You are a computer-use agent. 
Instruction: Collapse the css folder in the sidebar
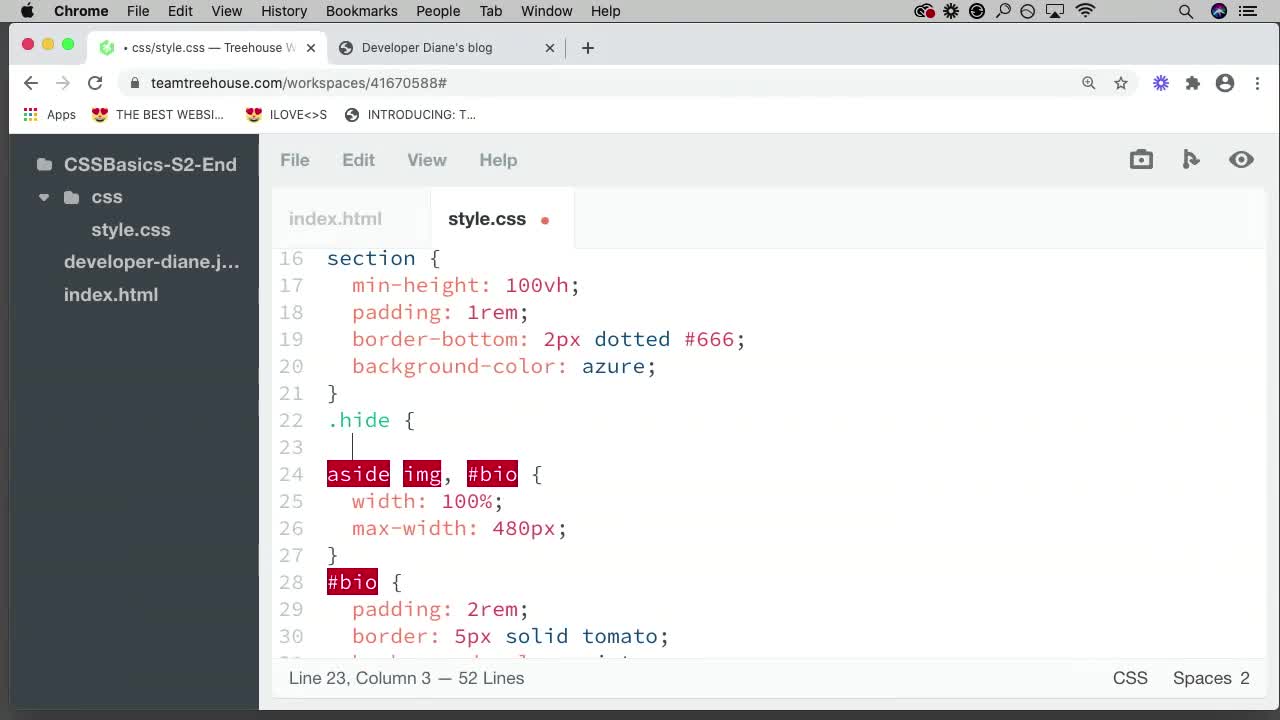click(44, 197)
